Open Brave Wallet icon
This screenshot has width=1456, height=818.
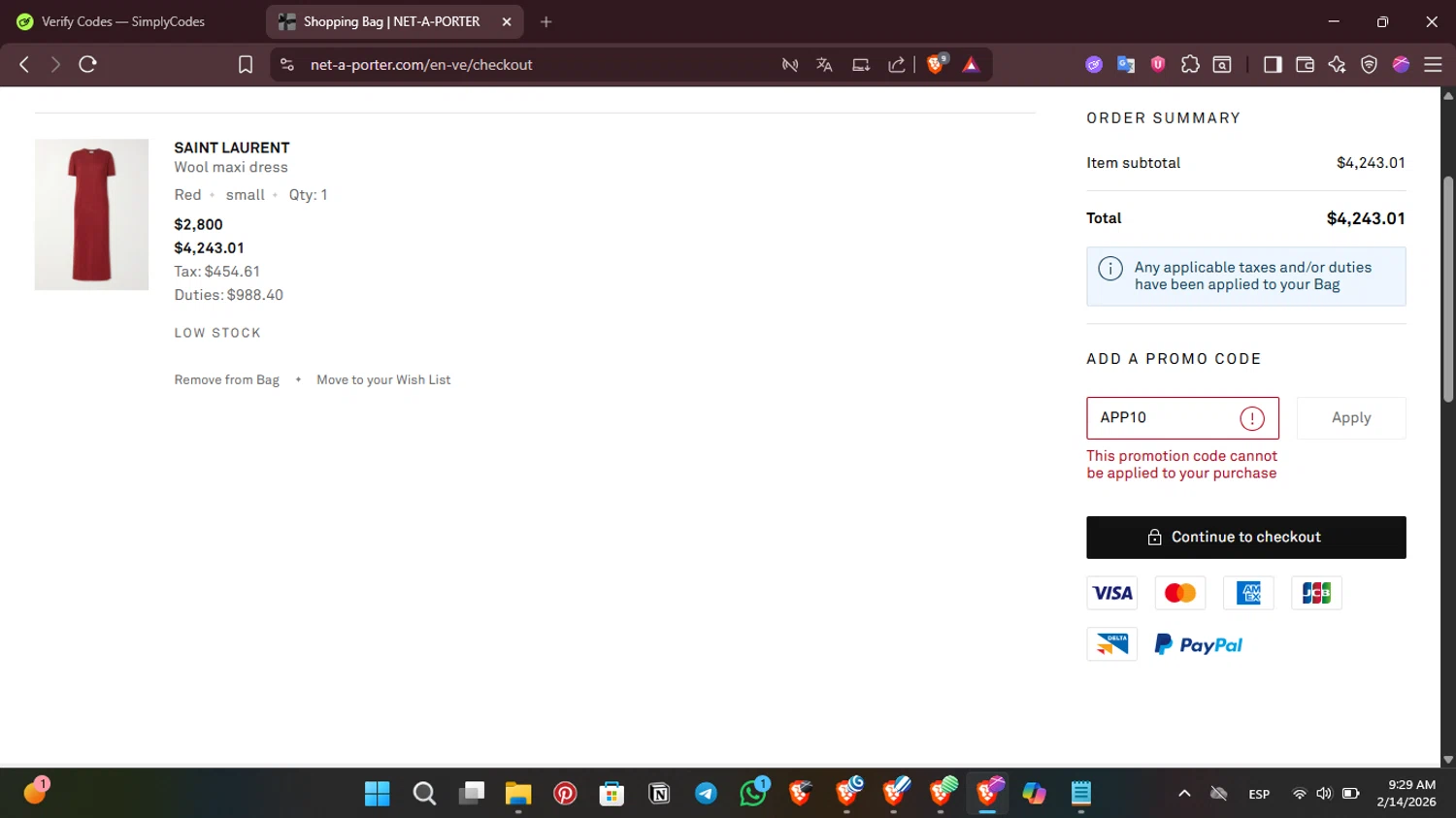1305,64
